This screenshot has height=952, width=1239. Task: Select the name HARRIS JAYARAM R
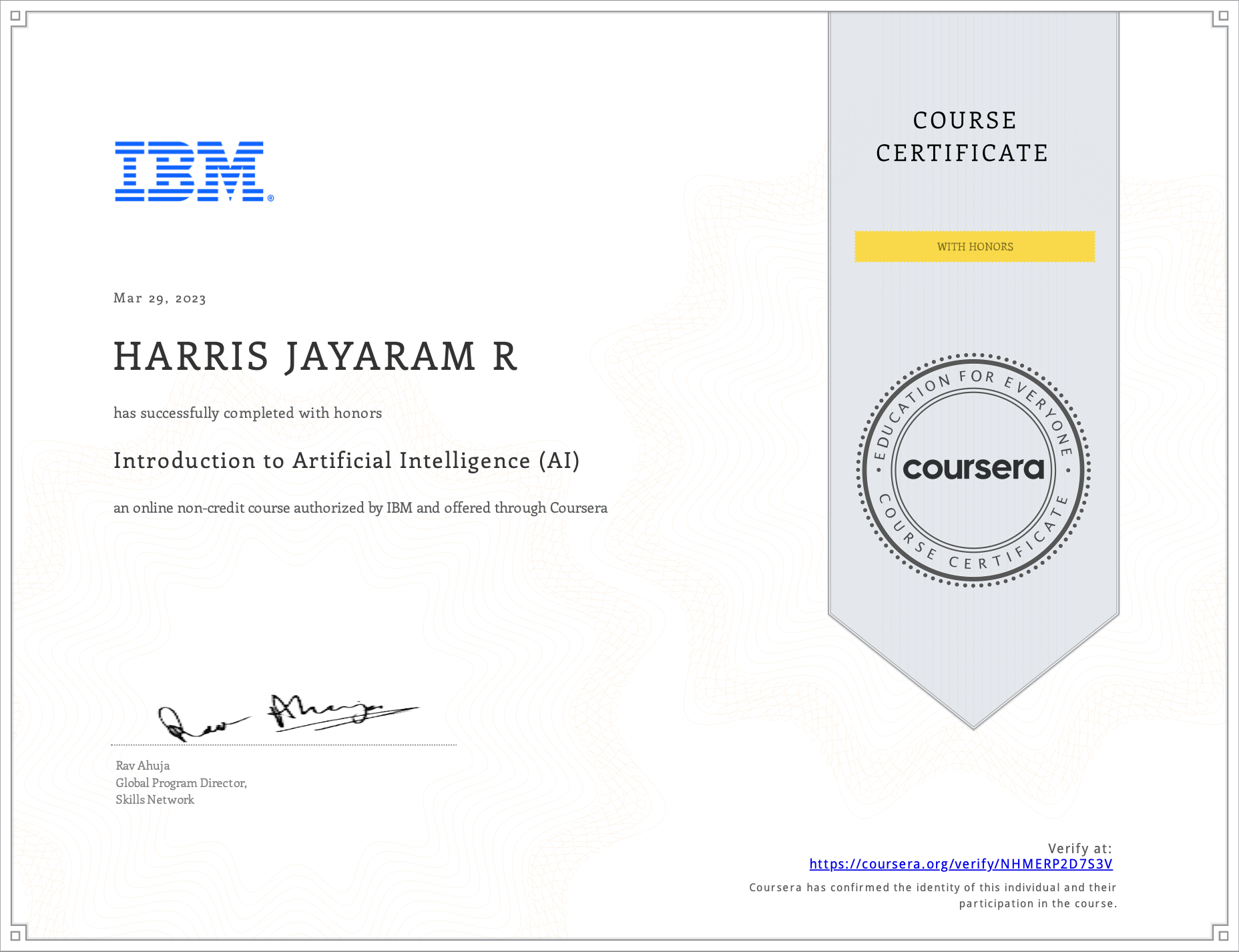click(x=315, y=356)
